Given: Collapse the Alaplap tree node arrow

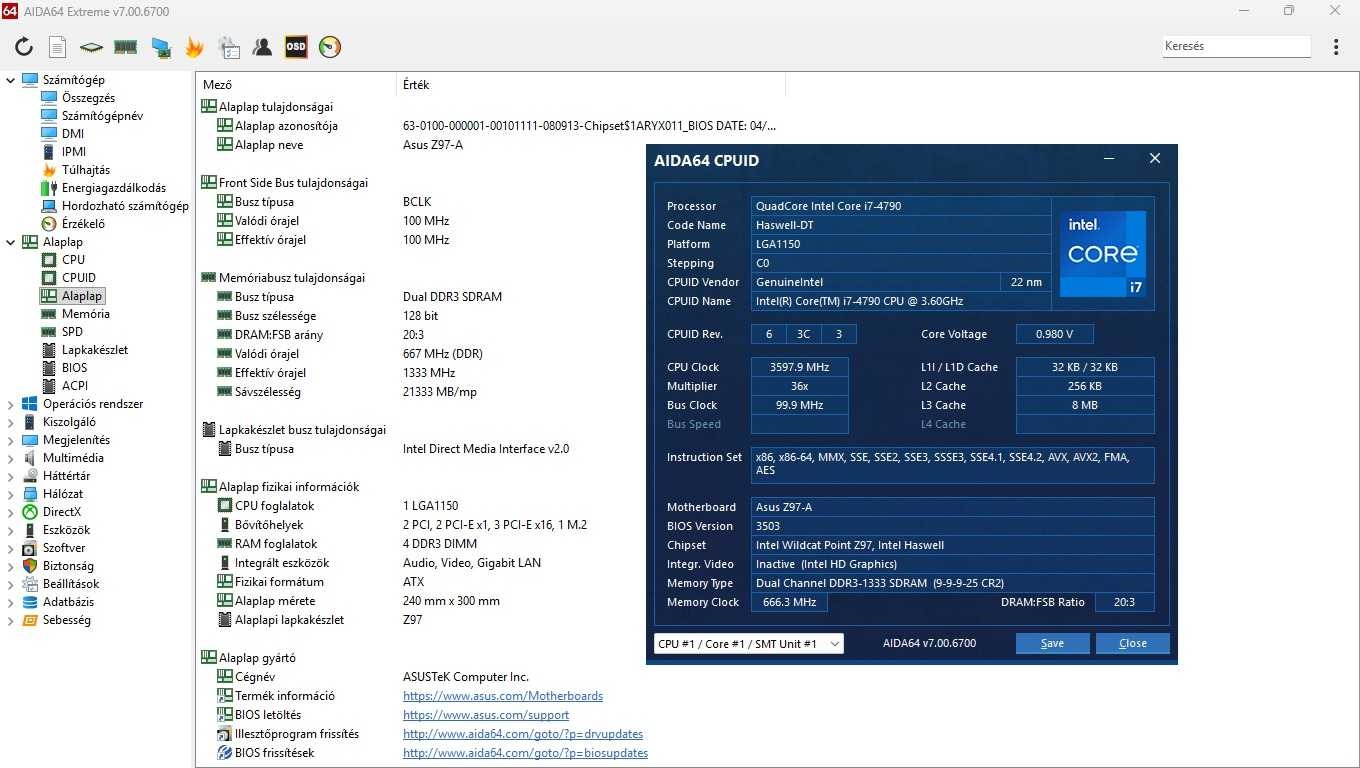Looking at the screenshot, I should tap(10, 242).
